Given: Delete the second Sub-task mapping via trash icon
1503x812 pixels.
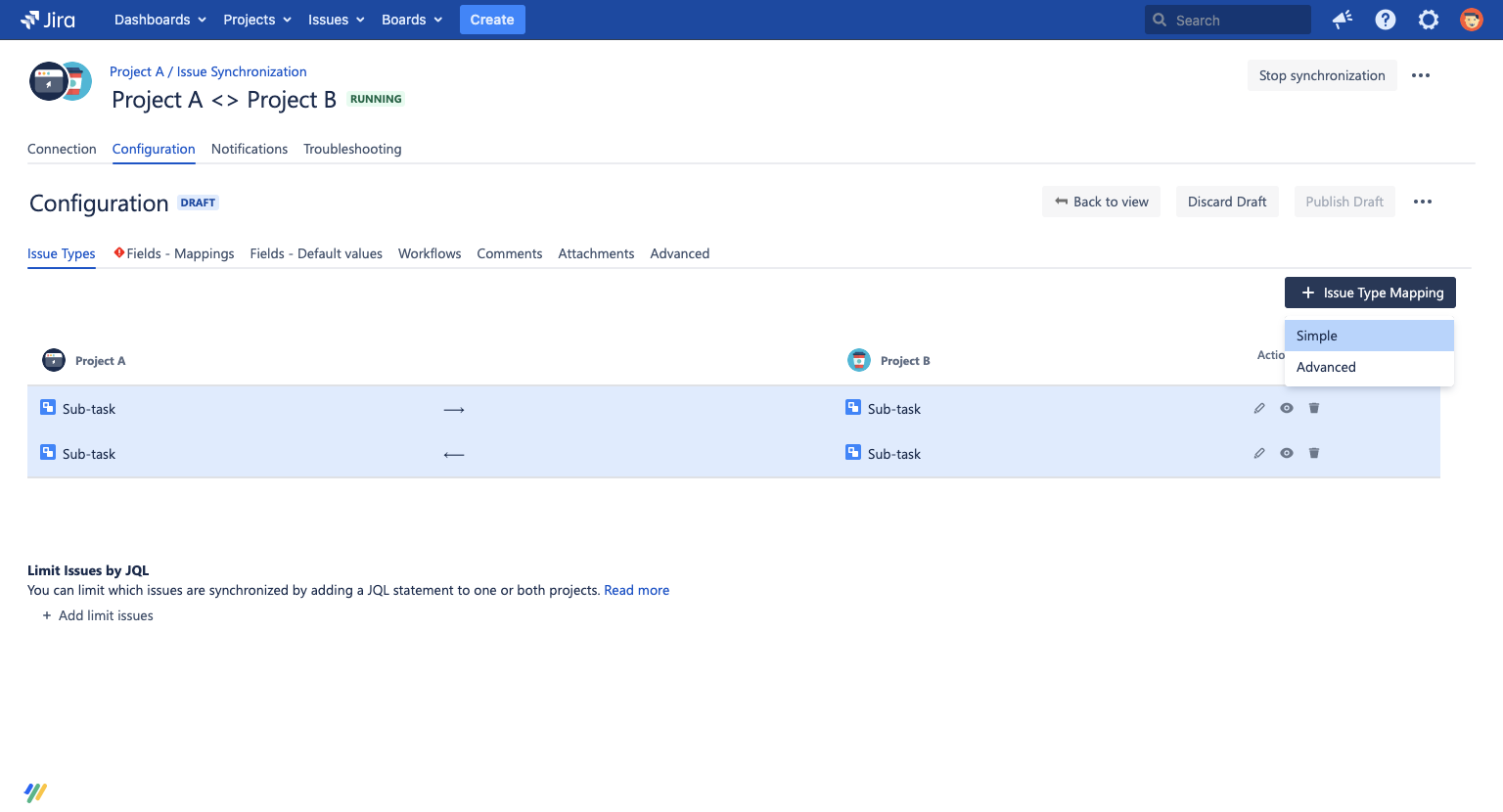Looking at the screenshot, I should [x=1314, y=453].
